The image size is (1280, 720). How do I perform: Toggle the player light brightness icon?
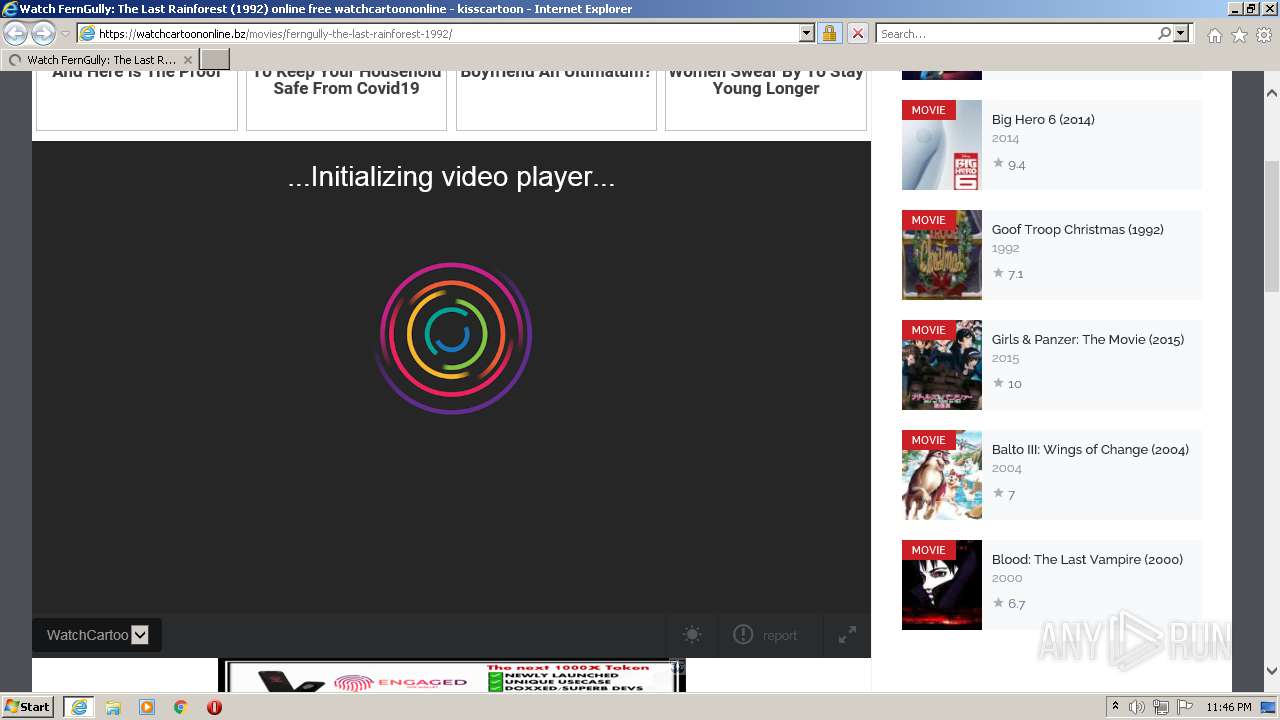click(x=692, y=635)
